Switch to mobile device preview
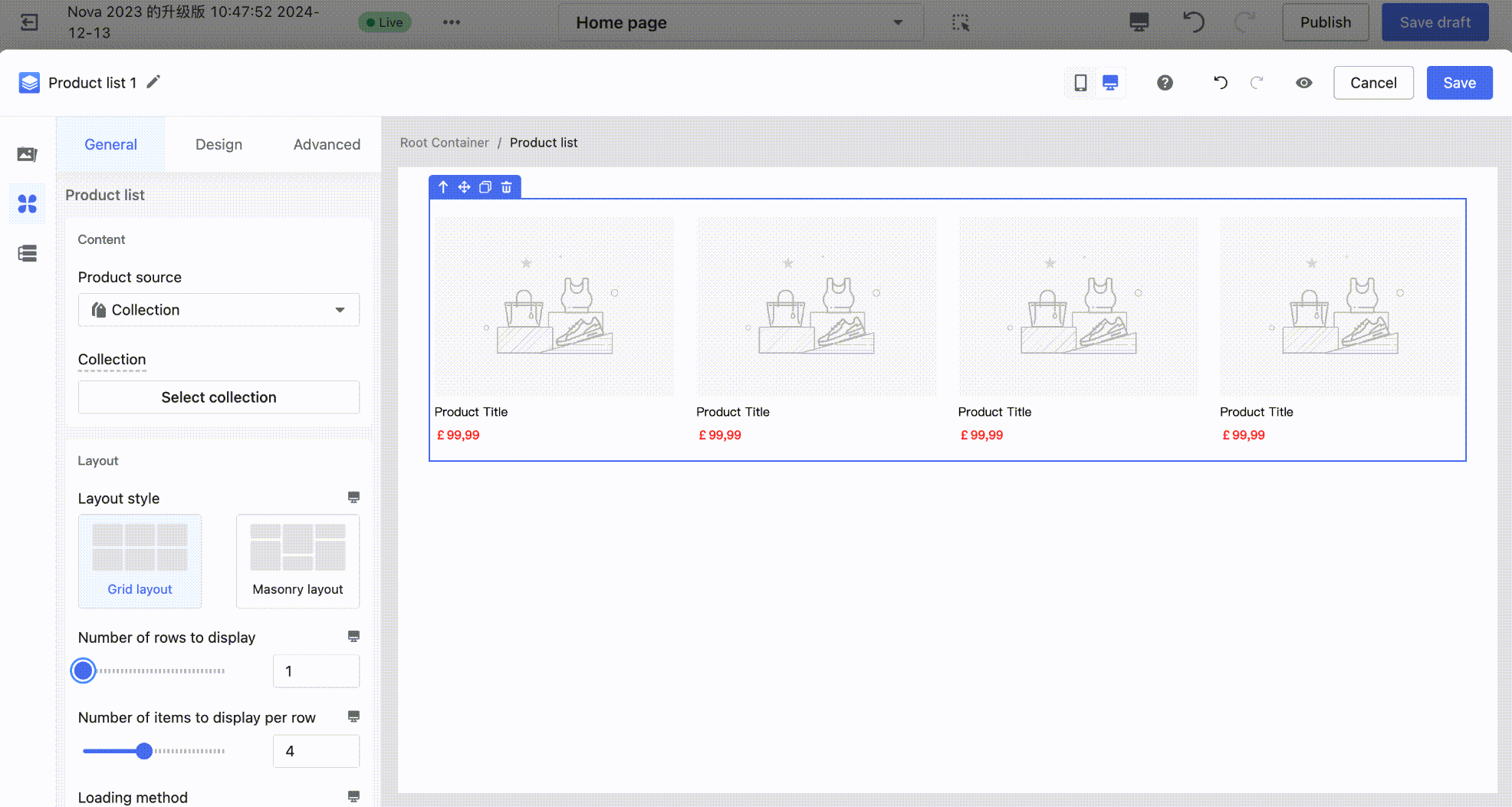Screen dimensions: 1512x807 [x=1080, y=83]
